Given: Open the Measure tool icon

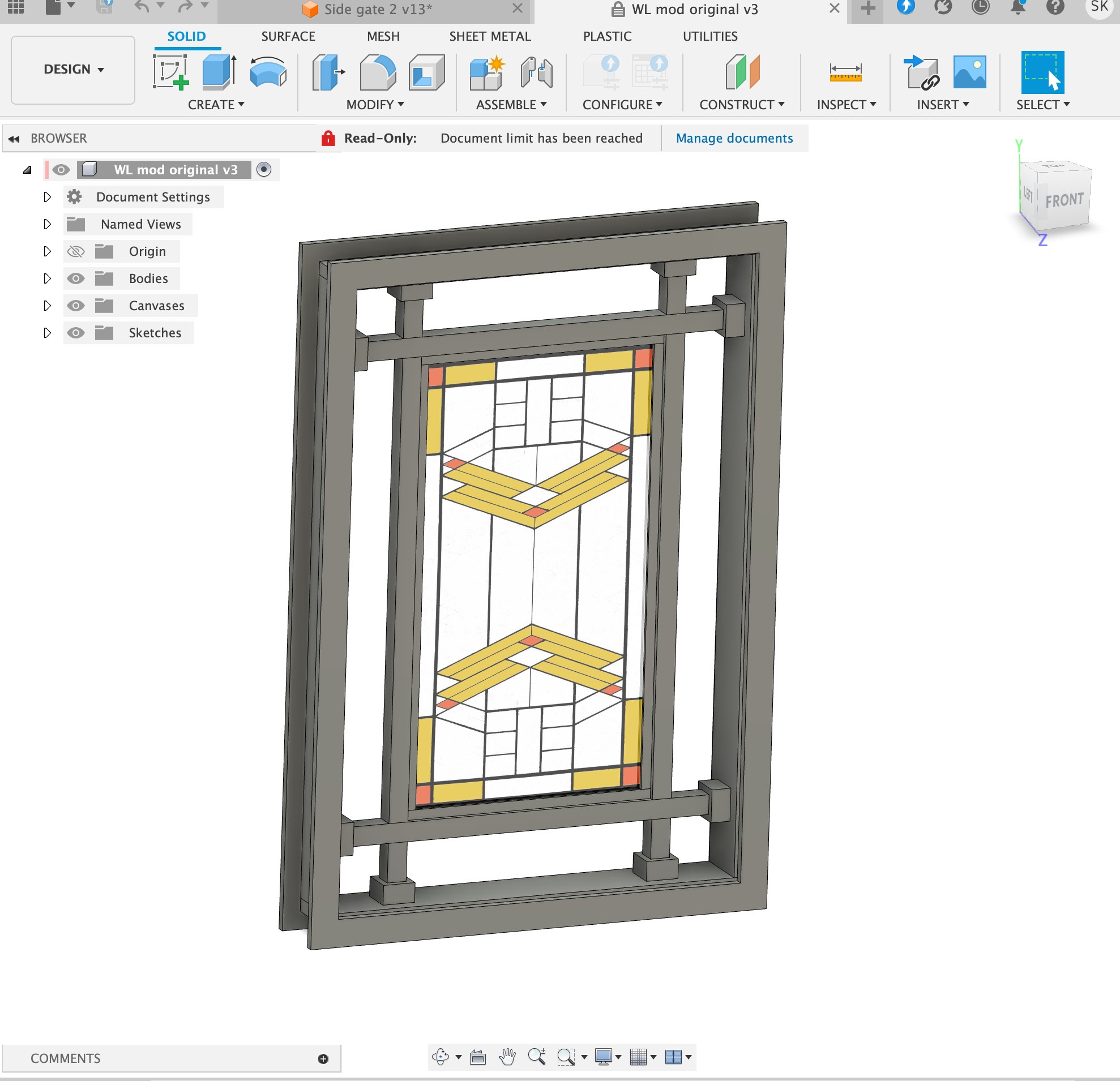Looking at the screenshot, I should click(x=845, y=72).
